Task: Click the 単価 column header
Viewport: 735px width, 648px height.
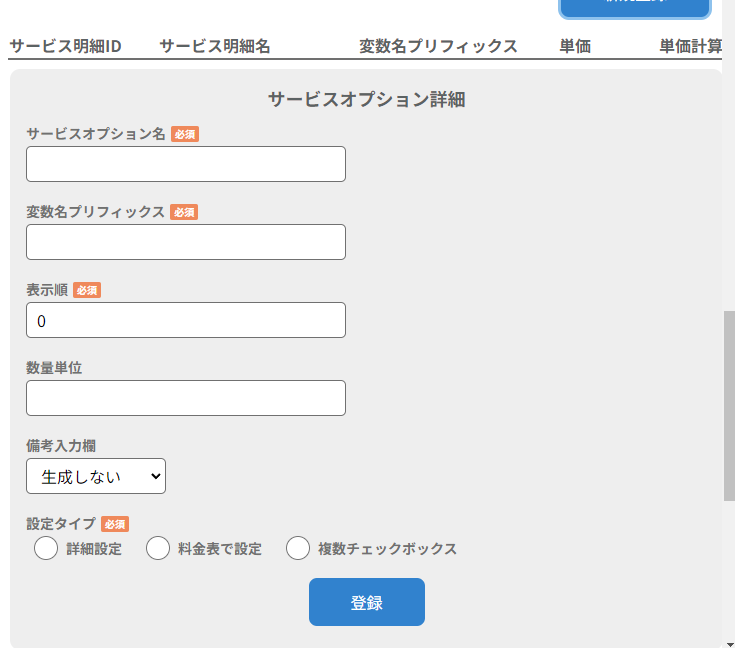Action: pos(575,46)
